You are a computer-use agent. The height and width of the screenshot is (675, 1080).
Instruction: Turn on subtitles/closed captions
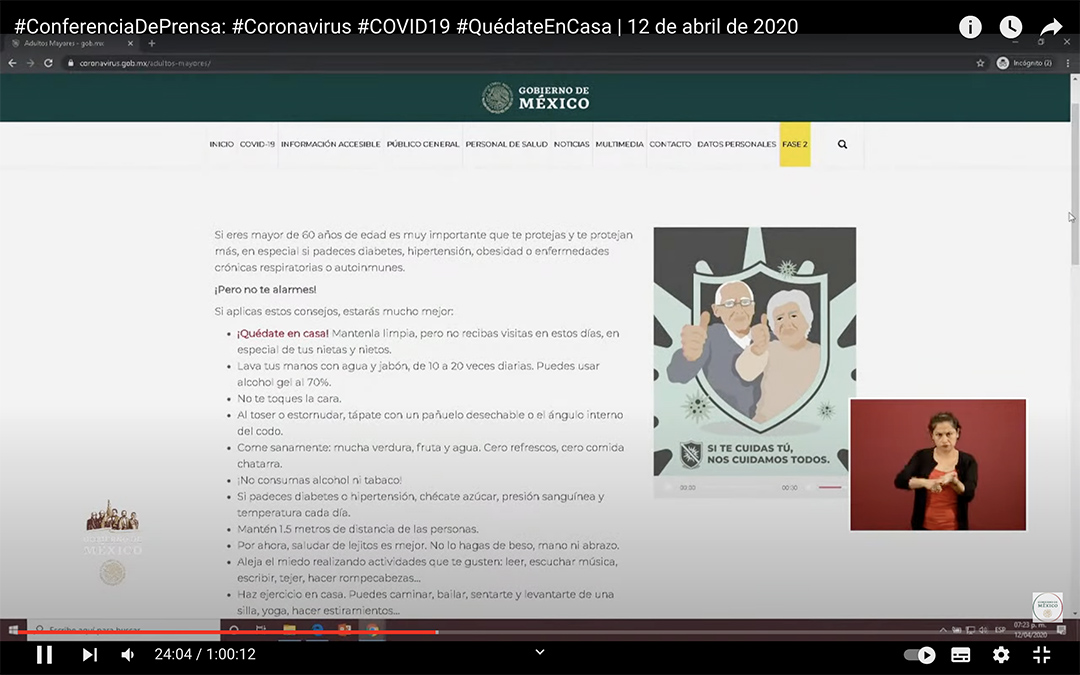(960, 655)
